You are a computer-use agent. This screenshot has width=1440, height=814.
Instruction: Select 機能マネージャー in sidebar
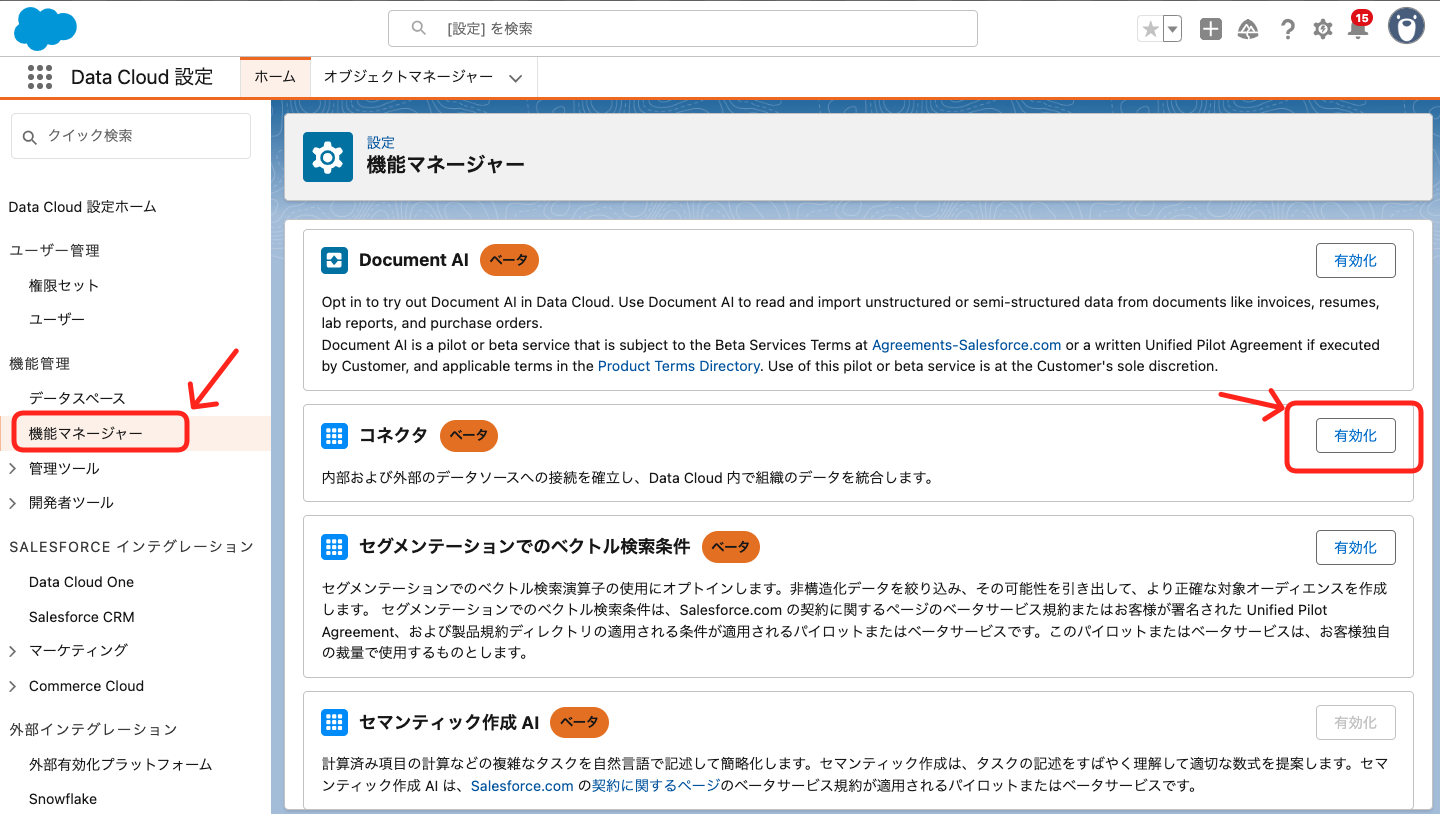click(x=86, y=433)
